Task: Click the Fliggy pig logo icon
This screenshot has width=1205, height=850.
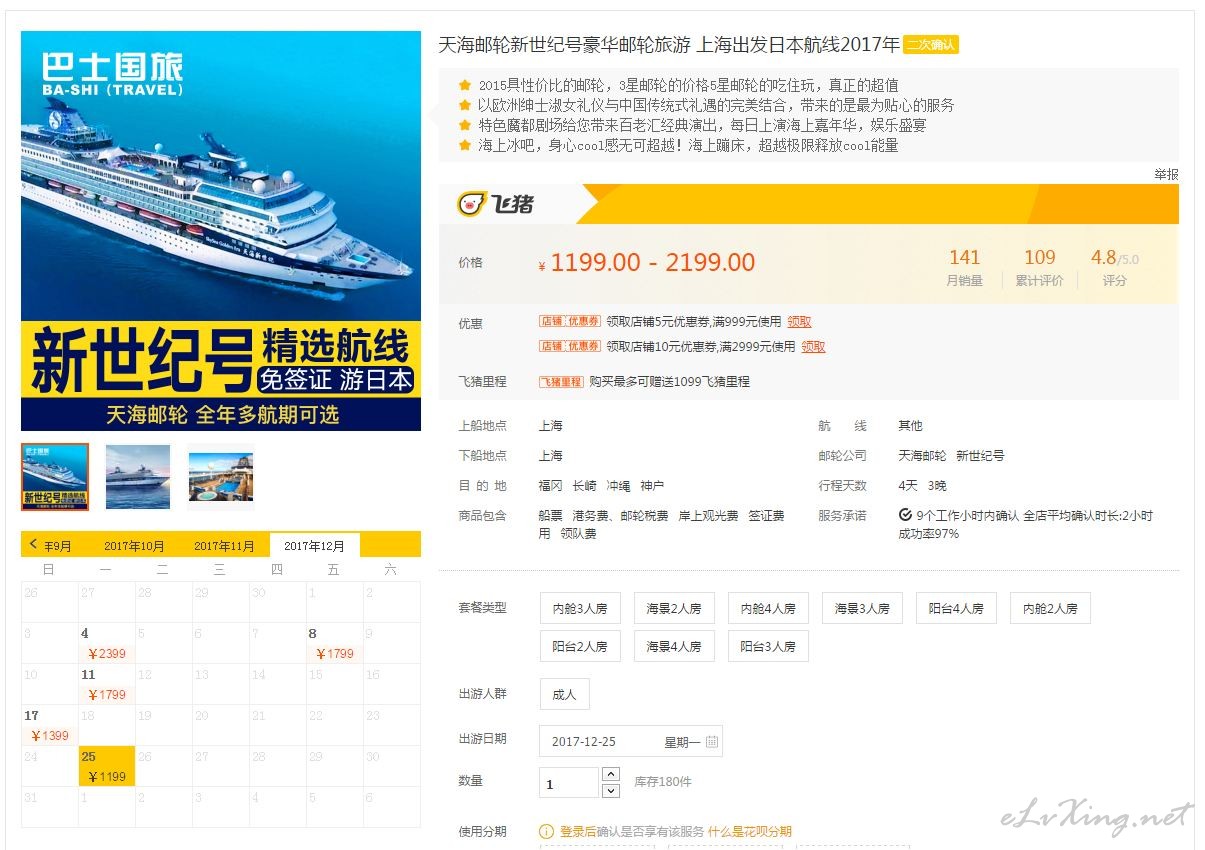Action: (471, 204)
